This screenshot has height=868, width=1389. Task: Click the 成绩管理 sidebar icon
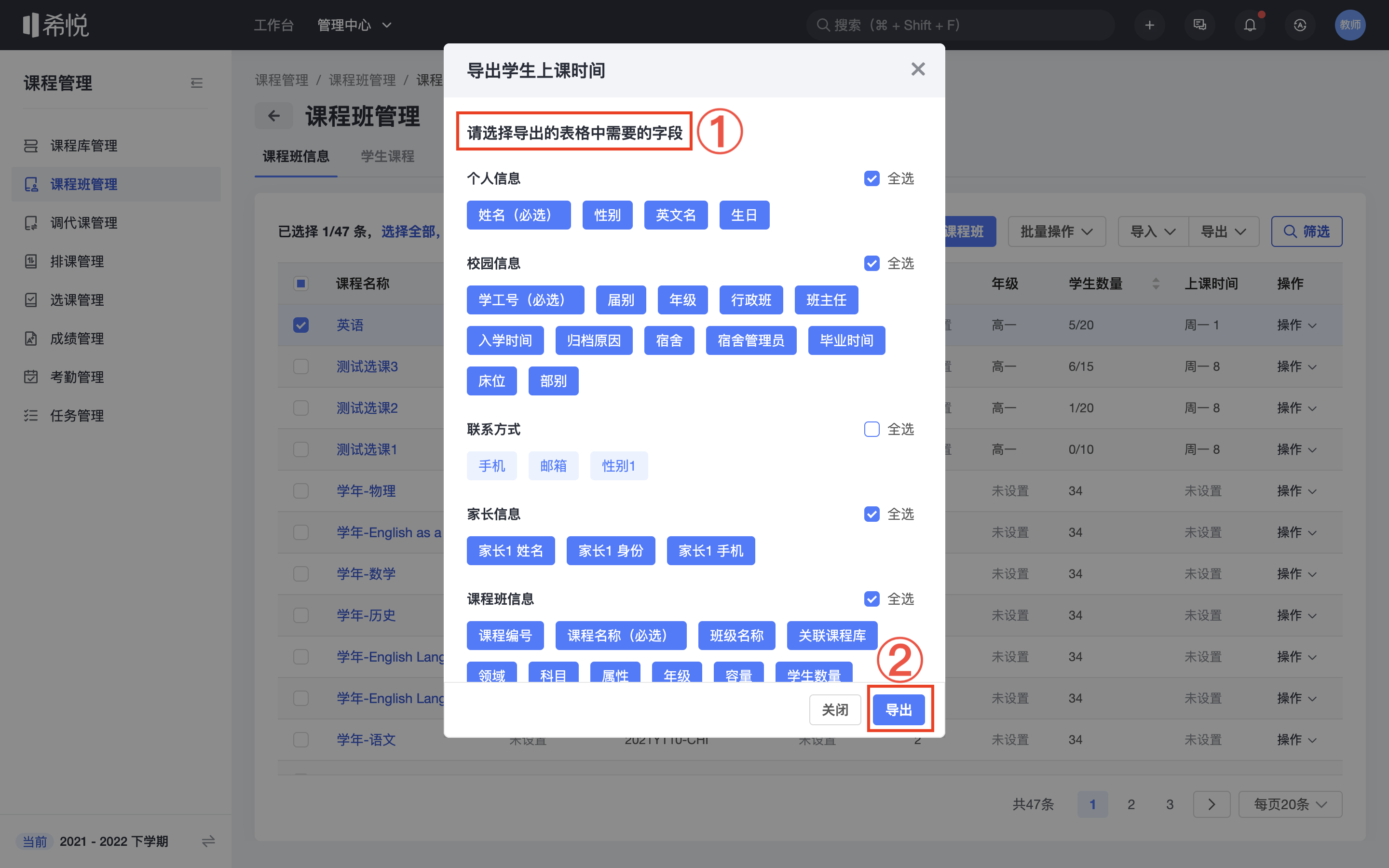[31, 339]
